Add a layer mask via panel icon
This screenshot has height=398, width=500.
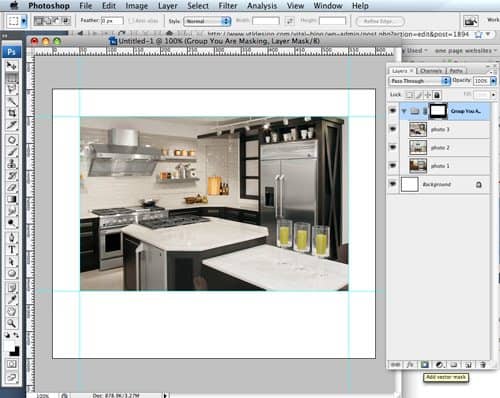click(424, 365)
